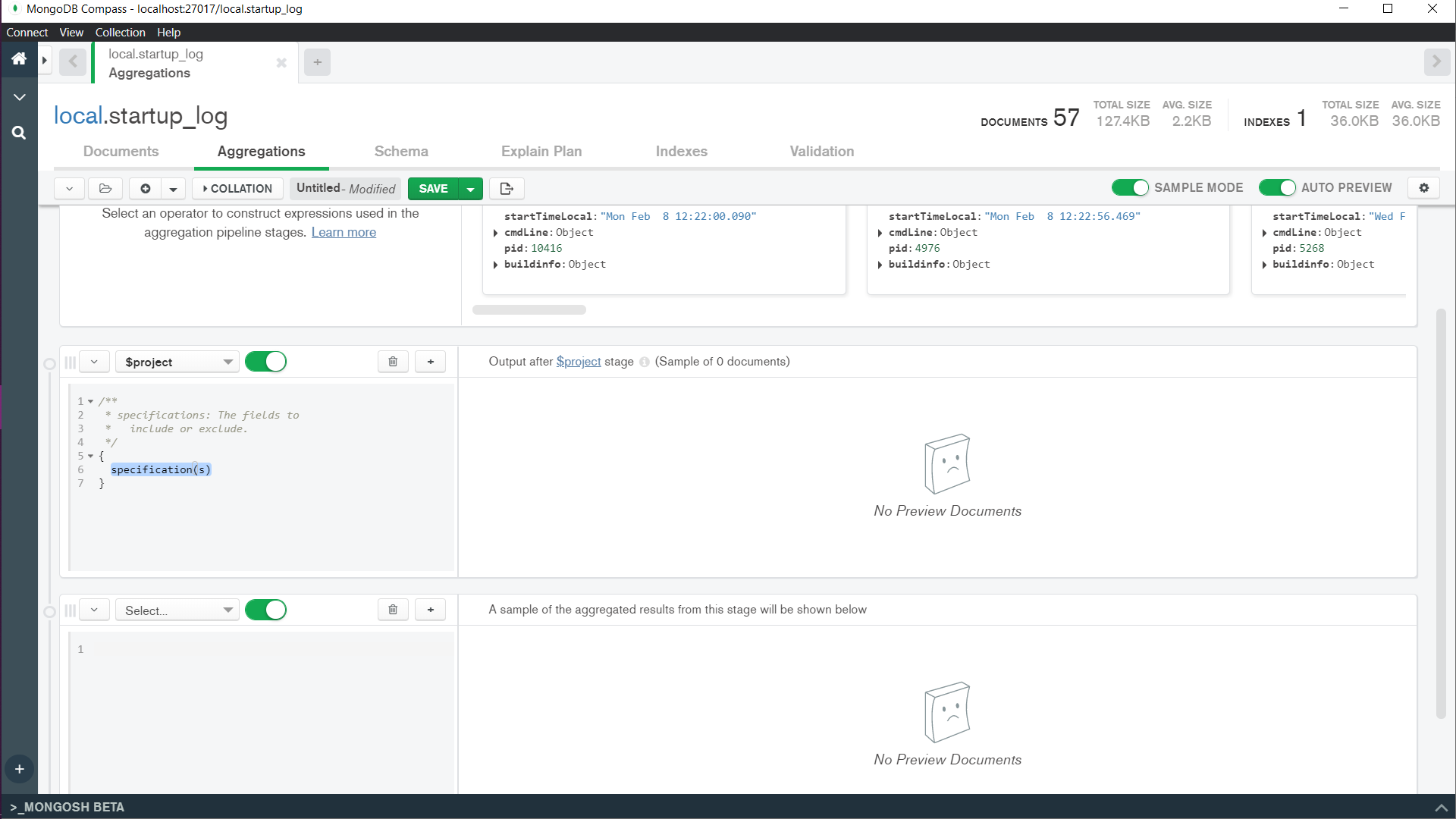Expand cmdLine object for pid 5268

click(1264, 233)
